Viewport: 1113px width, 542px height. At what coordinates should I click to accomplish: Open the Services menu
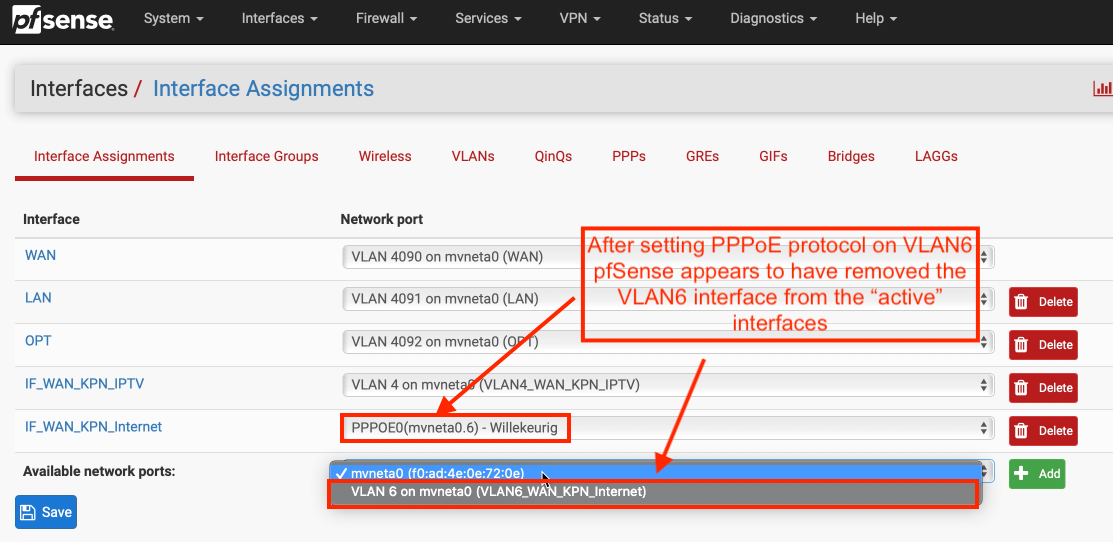tap(488, 18)
